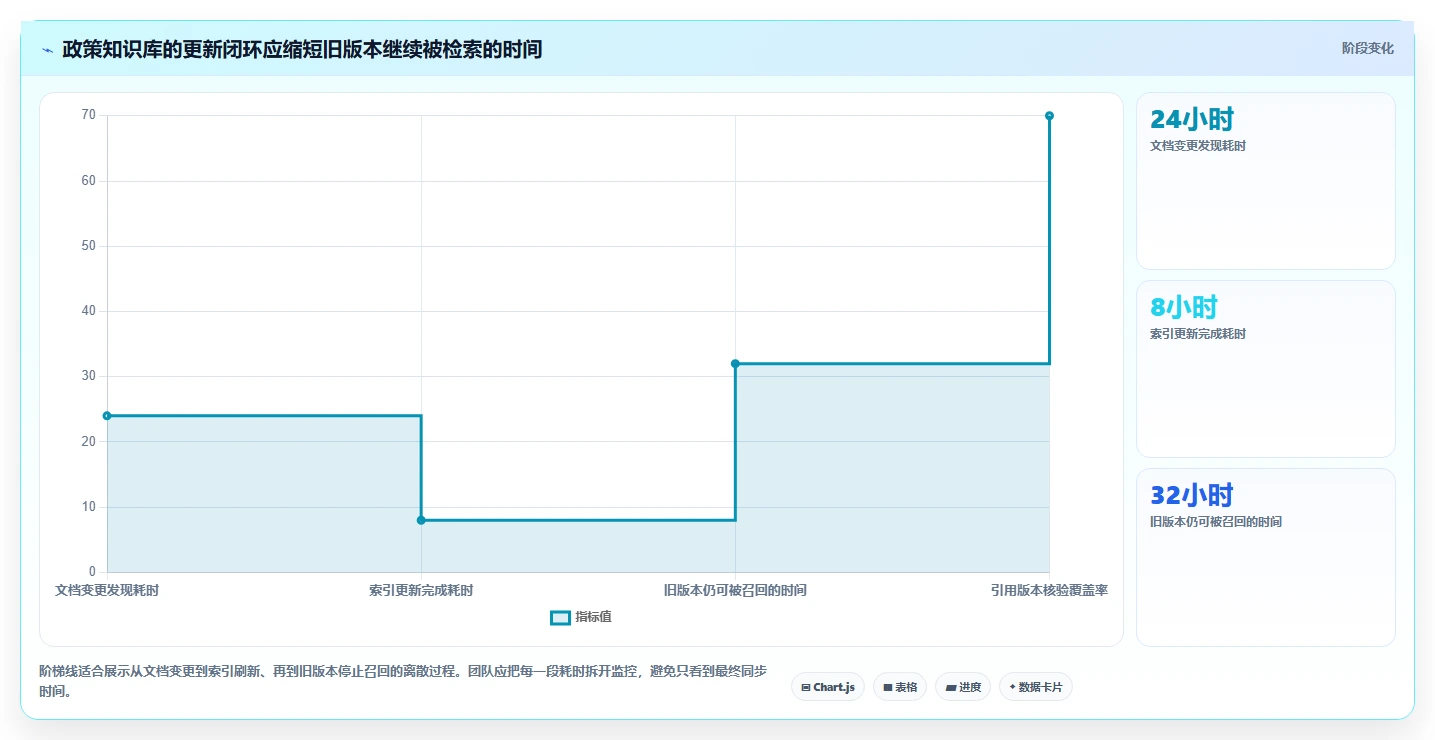
Task: Click the data point at 旧版本仍可被召回的时间
Action: click(735, 364)
